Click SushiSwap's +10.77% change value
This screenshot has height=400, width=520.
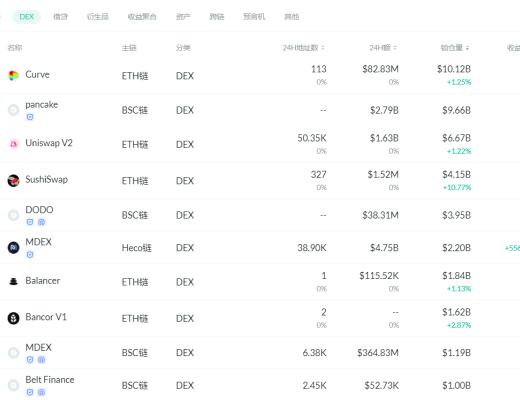tap(457, 187)
